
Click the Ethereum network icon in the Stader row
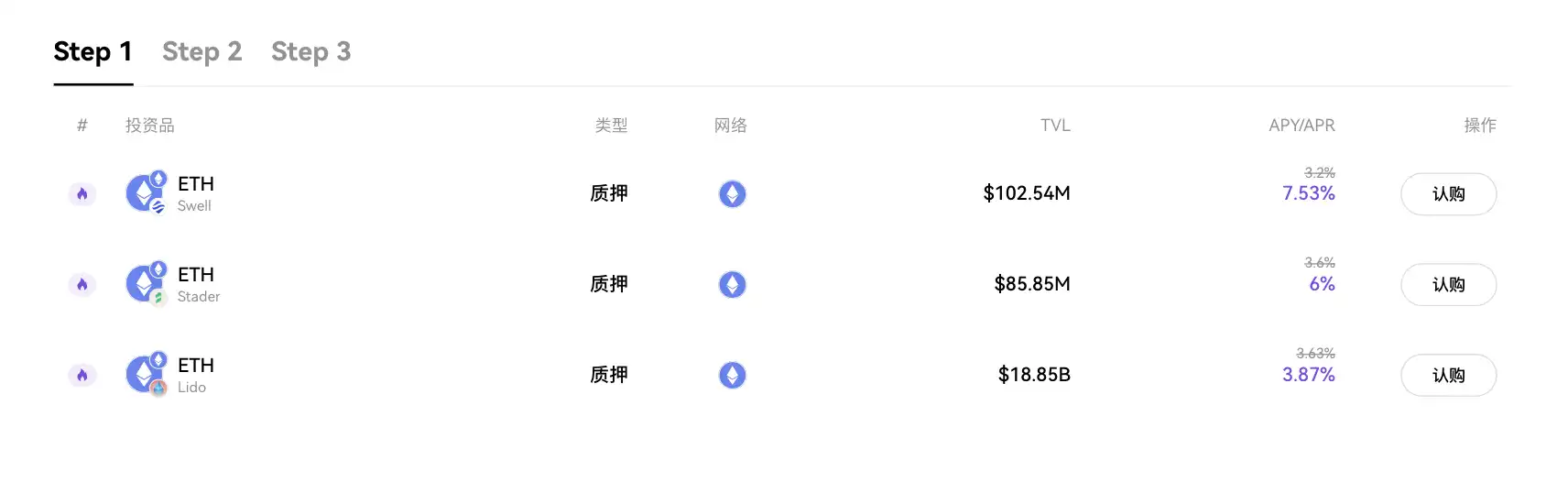click(732, 284)
